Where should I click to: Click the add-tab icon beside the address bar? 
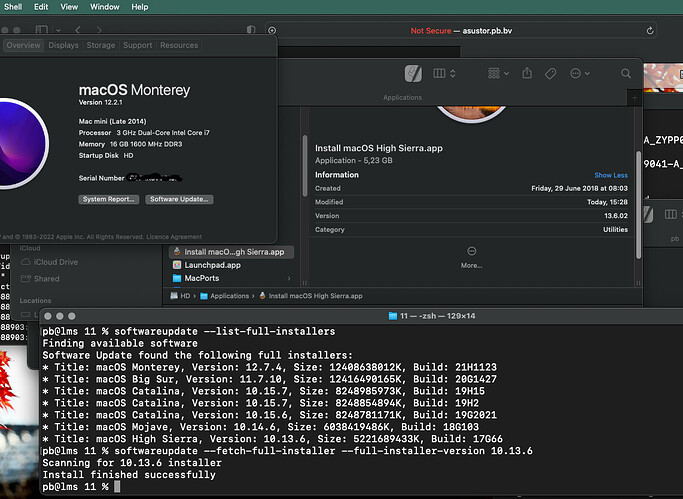pos(272,30)
